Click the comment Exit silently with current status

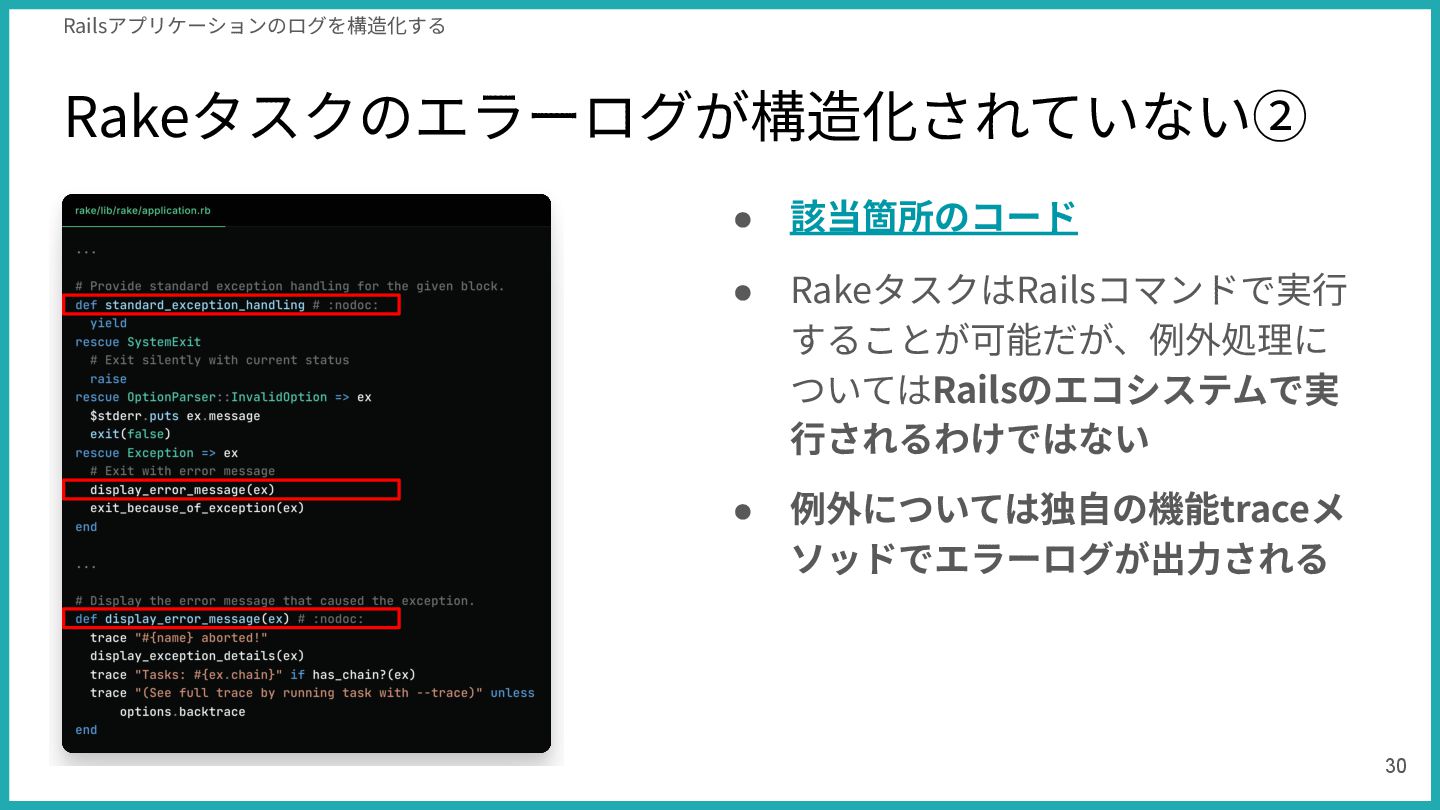coord(219,360)
